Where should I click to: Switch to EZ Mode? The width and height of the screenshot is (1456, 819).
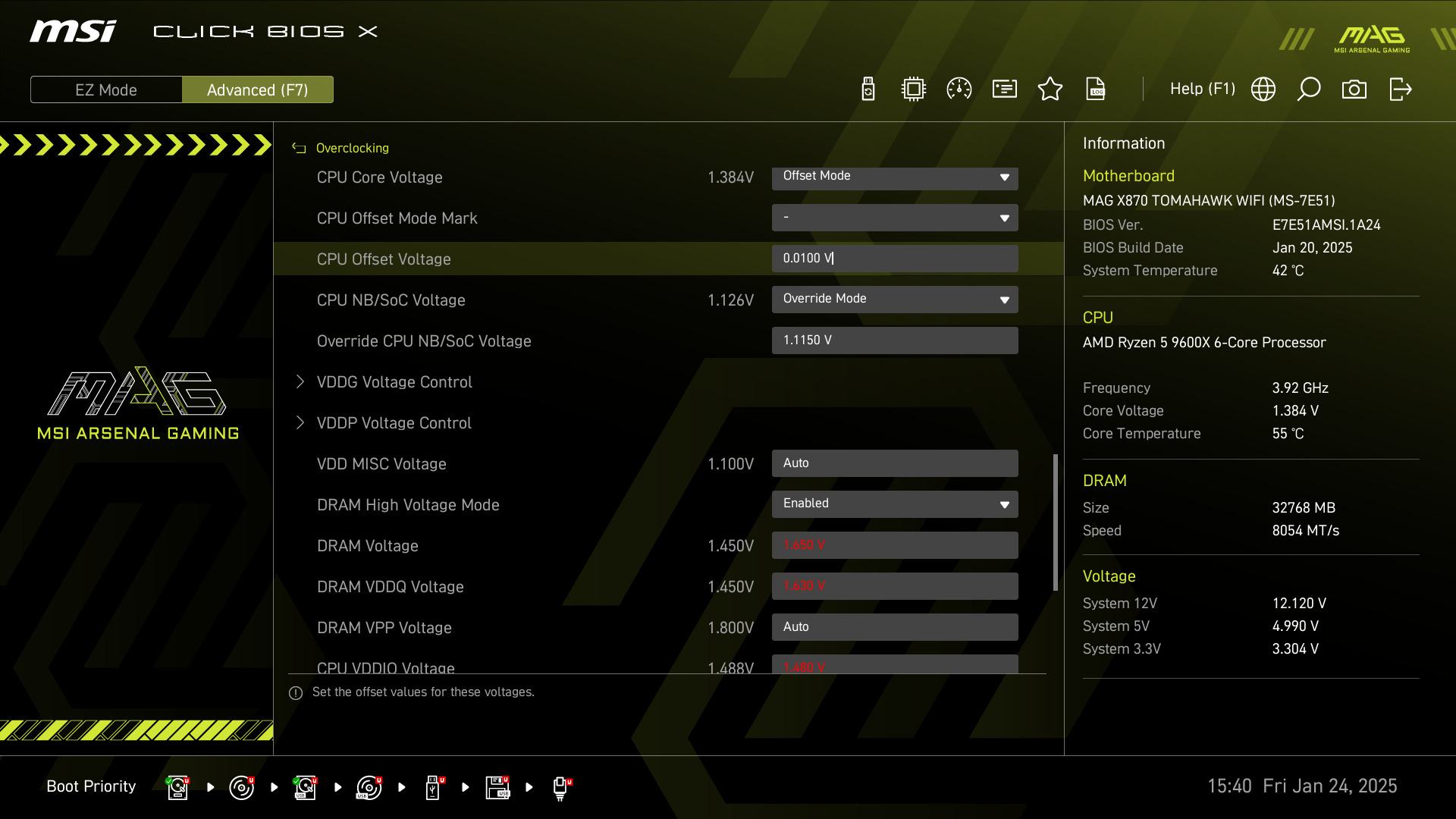(x=106, y=89)
